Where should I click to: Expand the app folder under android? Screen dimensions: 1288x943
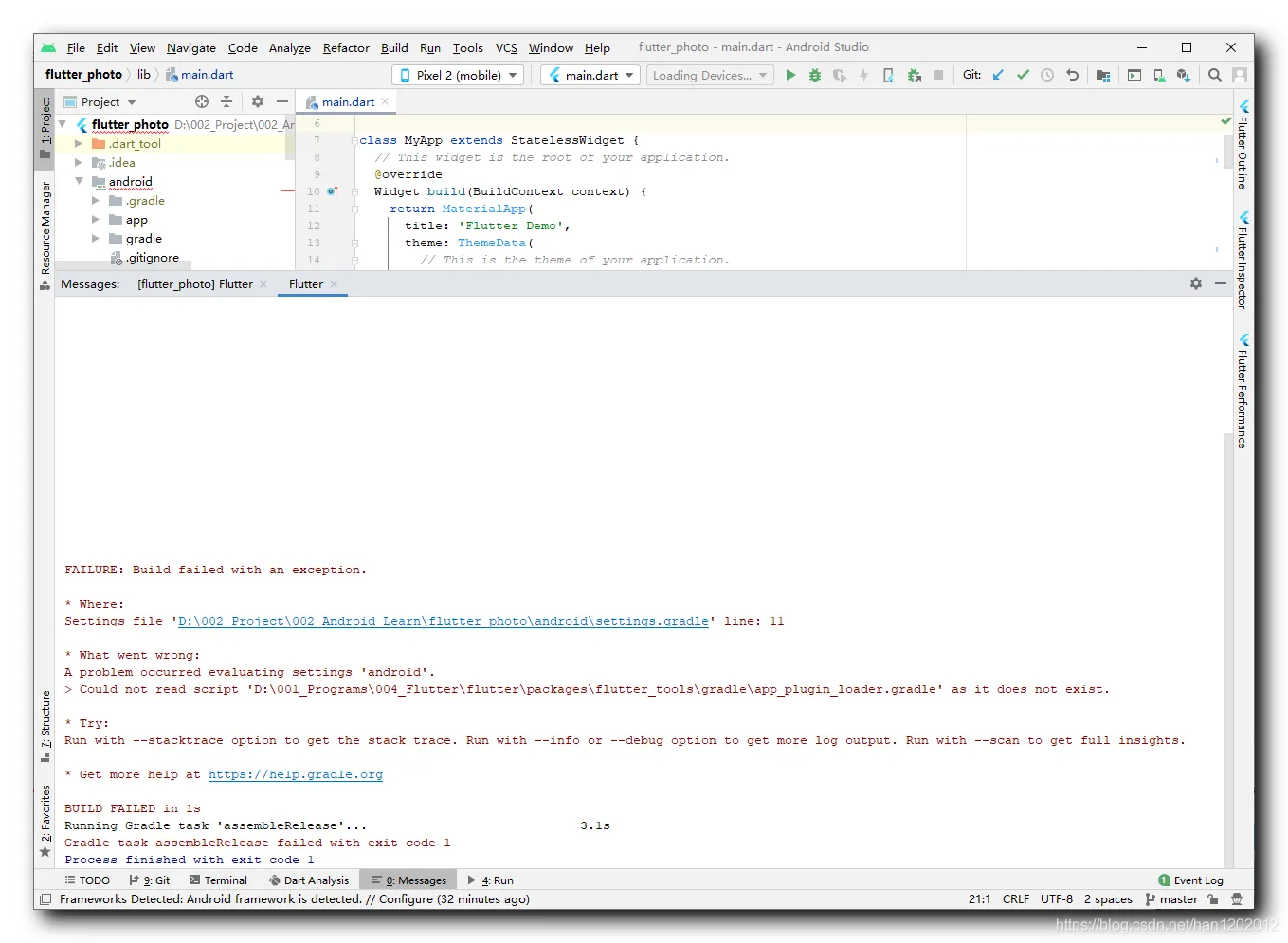point(96,219)
